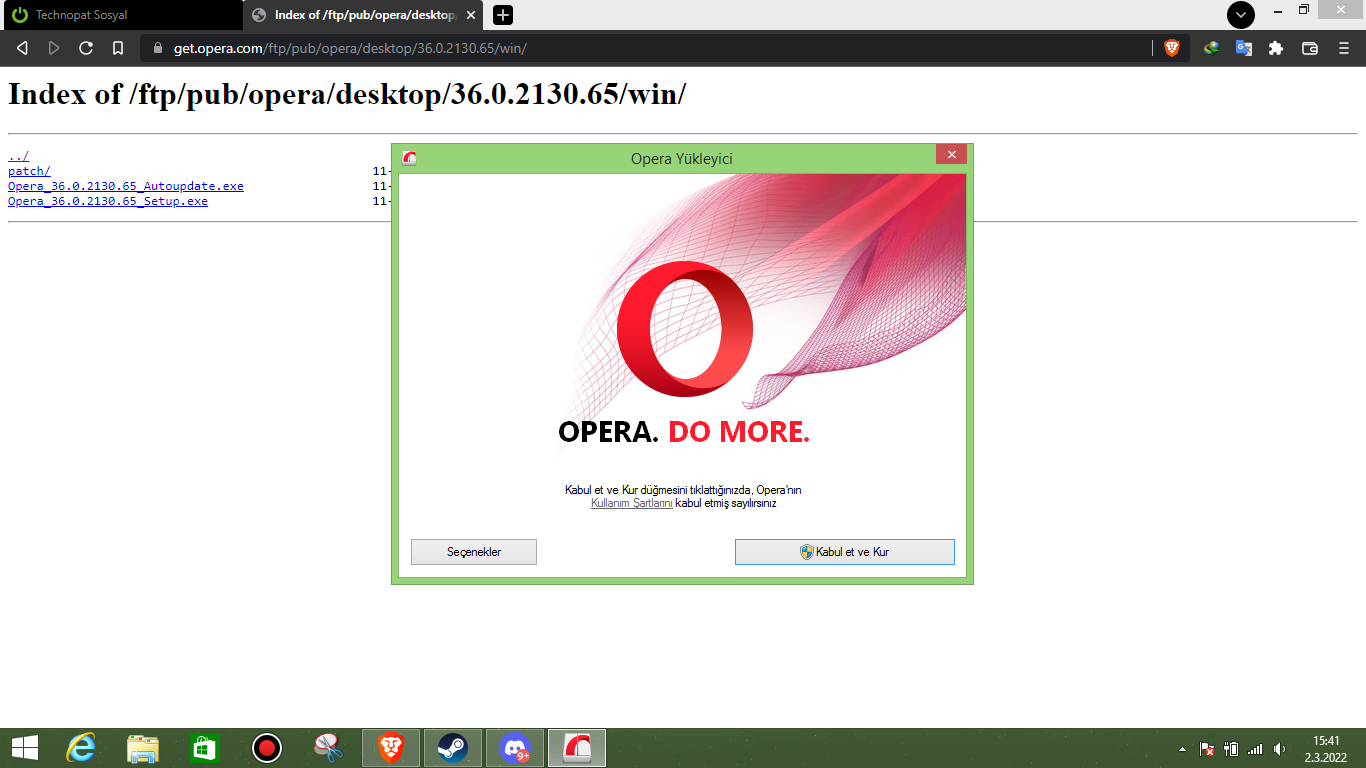
Task: Open the network signal tray icon
Action: (x=1255, y=749)
